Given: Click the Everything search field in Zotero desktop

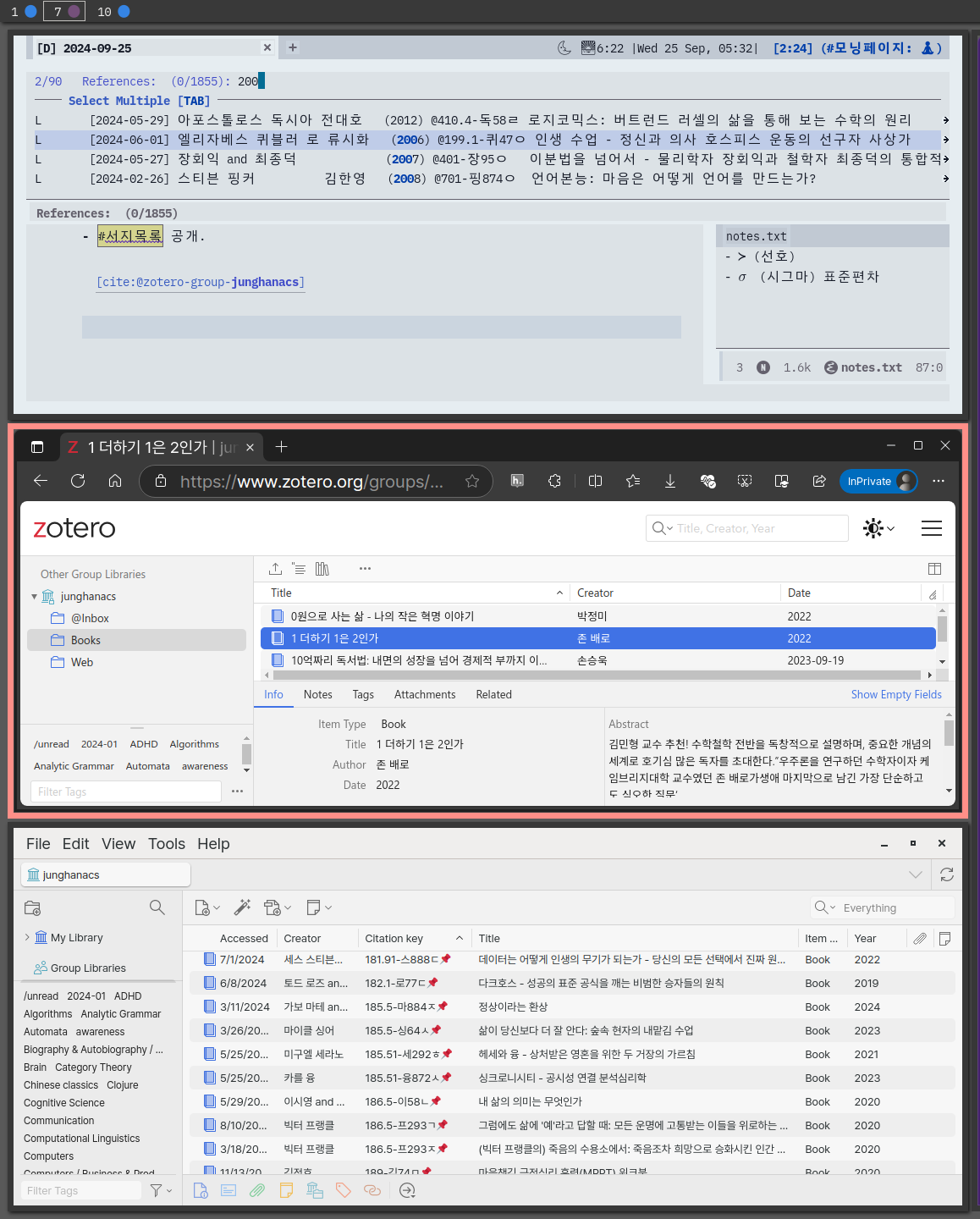Looking at the screenshot, I should click(x=883, y=907).
